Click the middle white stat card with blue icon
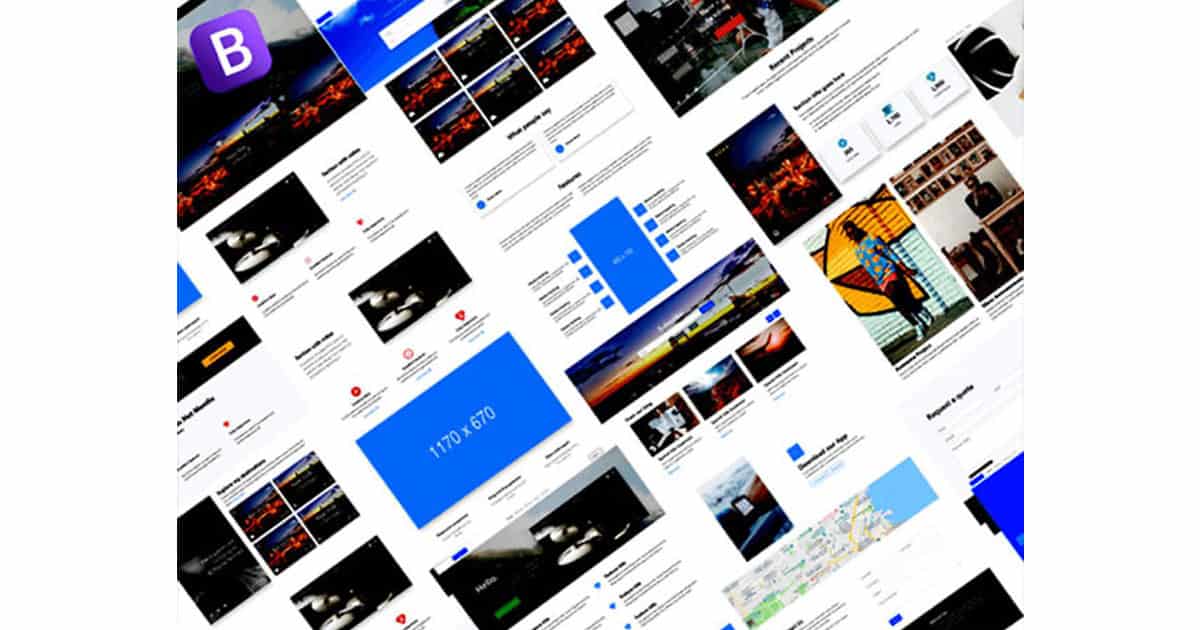 pyautogui.click(x=893, y=119)
